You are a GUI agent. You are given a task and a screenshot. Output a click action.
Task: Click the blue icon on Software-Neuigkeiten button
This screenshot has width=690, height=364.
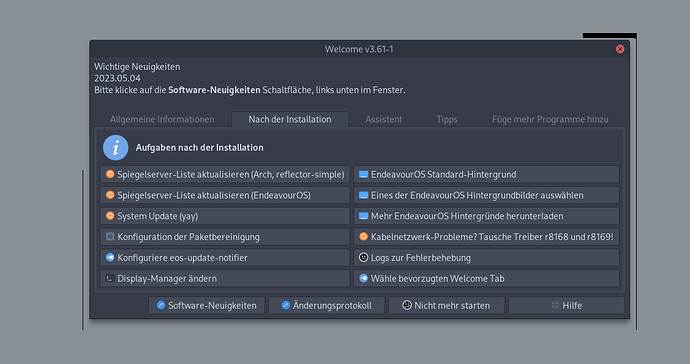[161, 305]
